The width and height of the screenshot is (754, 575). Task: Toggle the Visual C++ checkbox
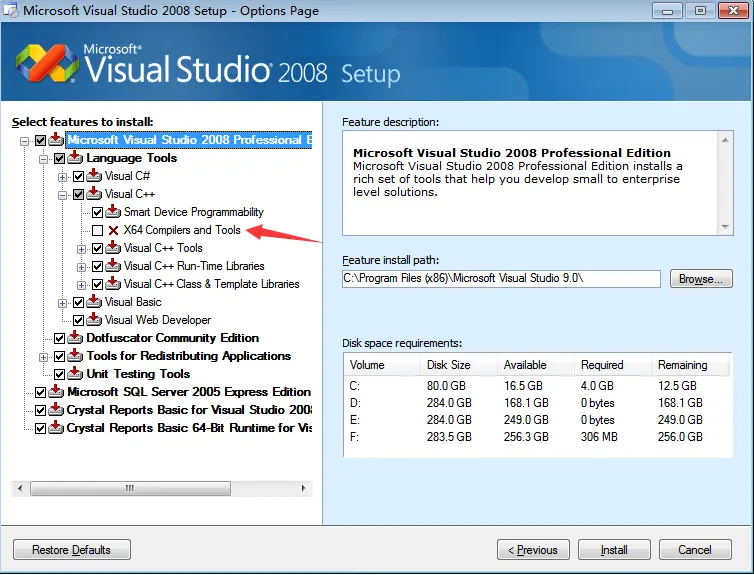78,194
